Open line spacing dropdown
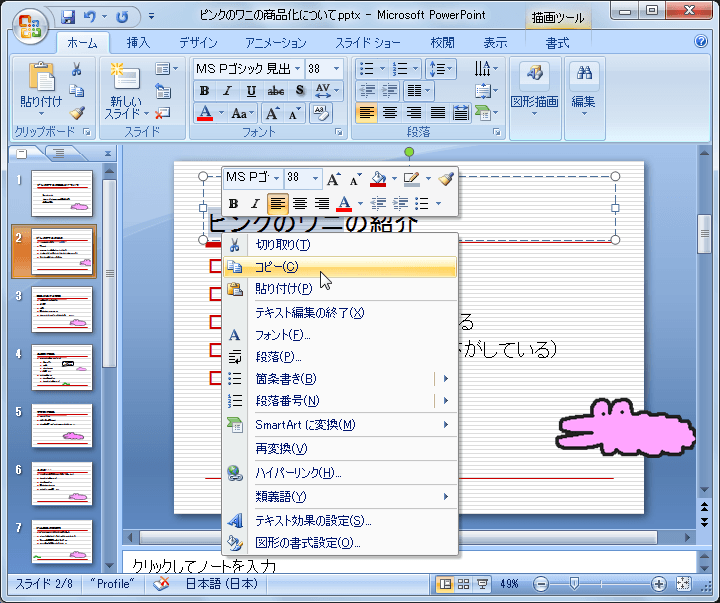720x603 pixels. 440,69
